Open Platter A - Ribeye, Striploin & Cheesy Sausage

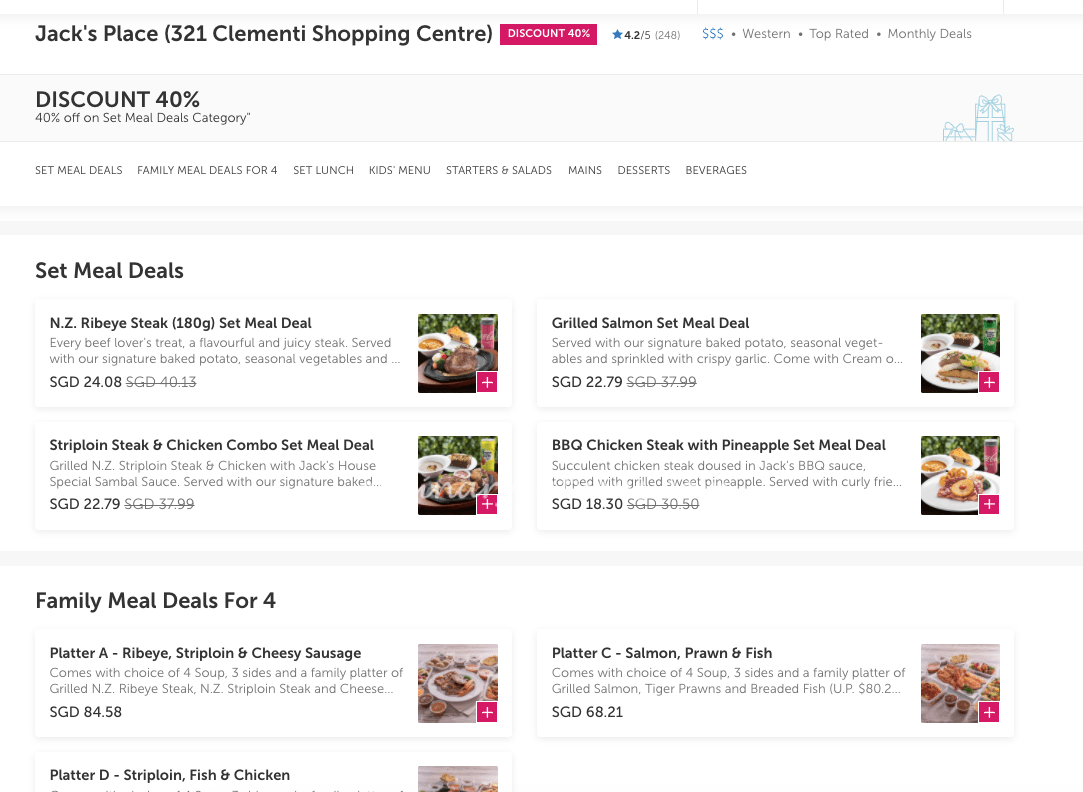coord(205,653)
